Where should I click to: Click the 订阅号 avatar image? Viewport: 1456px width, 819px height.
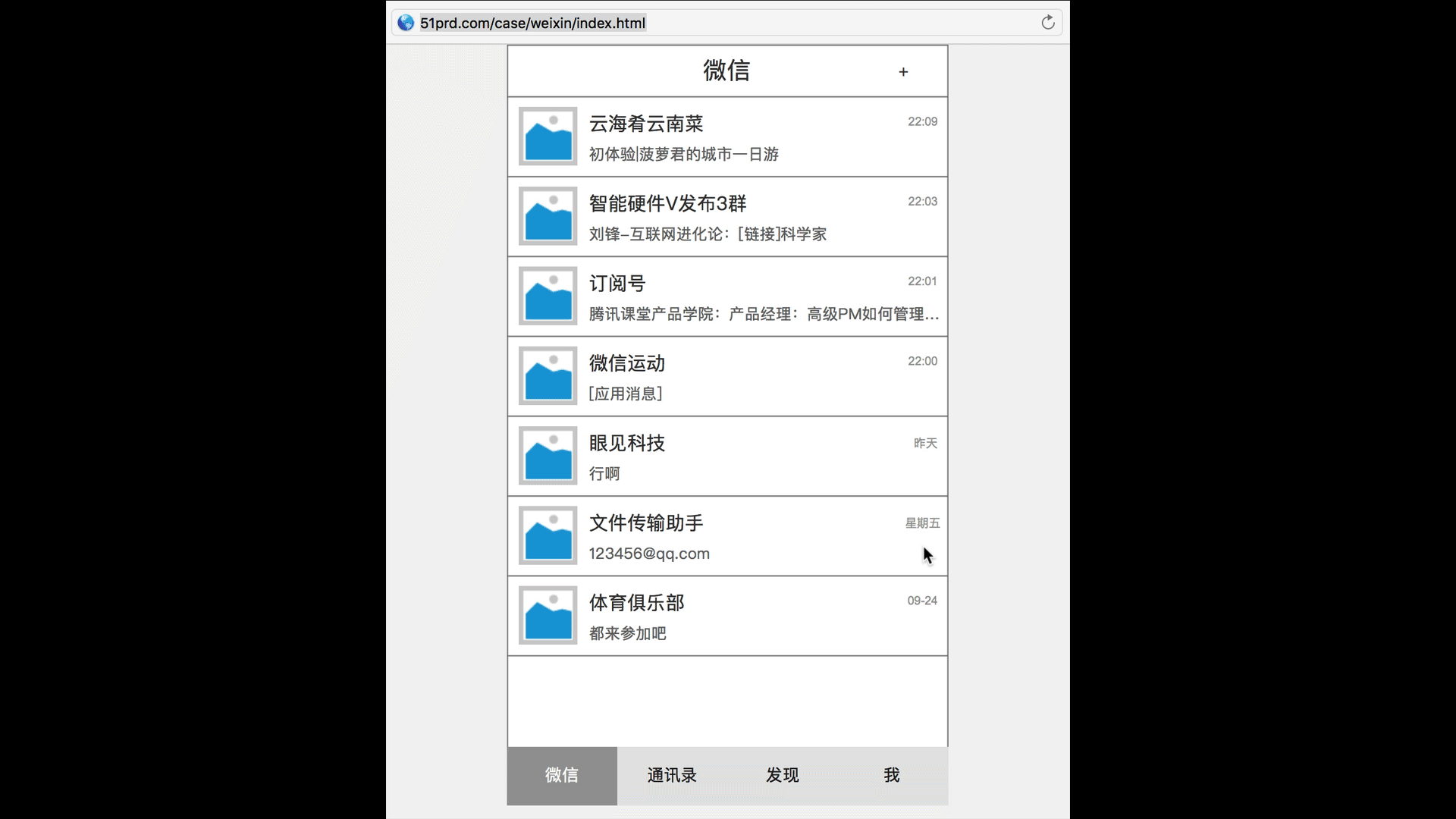point(547,297)
